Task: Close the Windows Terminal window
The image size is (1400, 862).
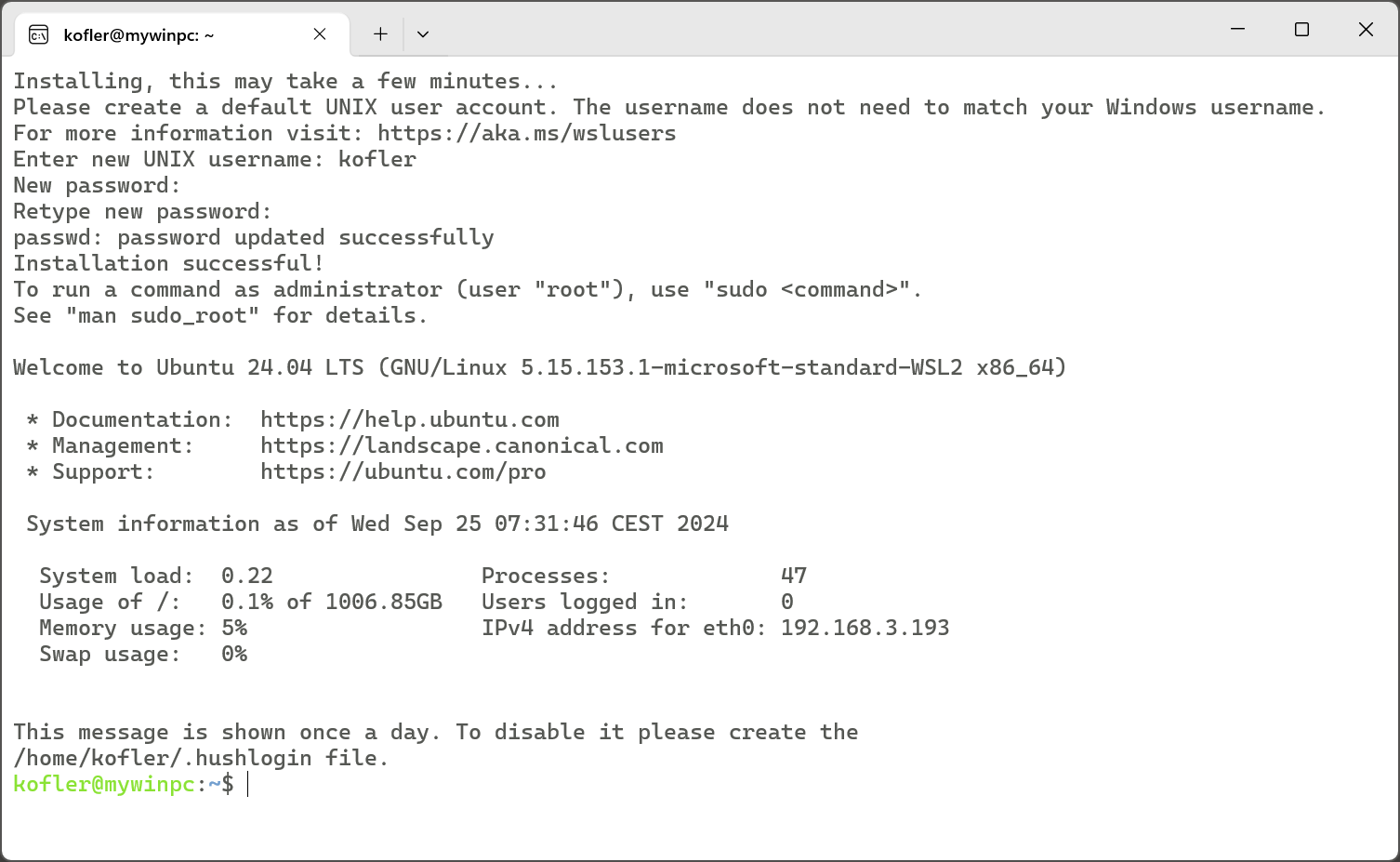Action: pyautogui.click(x=1366, y=29)
